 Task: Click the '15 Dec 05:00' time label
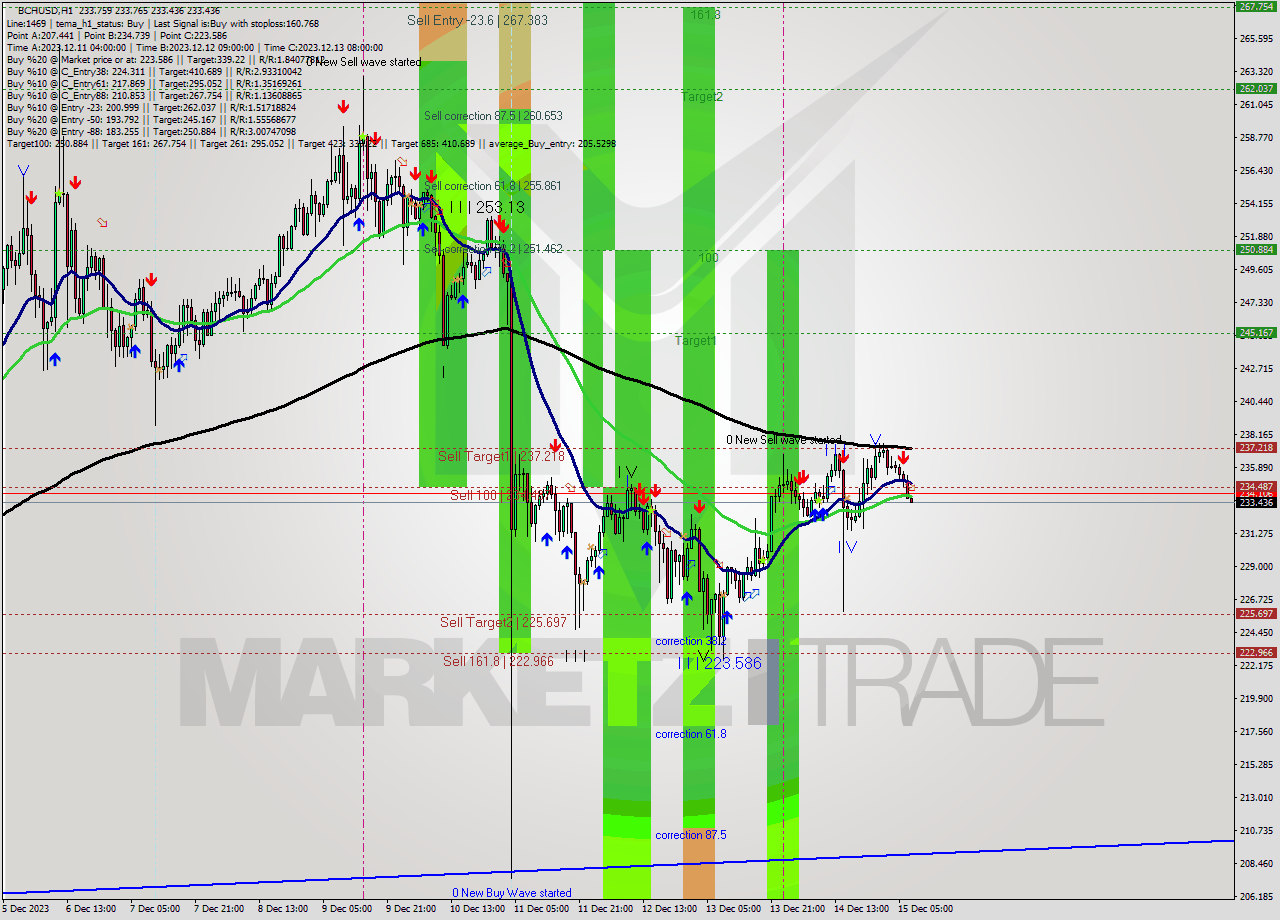click(x=925, y=909)
